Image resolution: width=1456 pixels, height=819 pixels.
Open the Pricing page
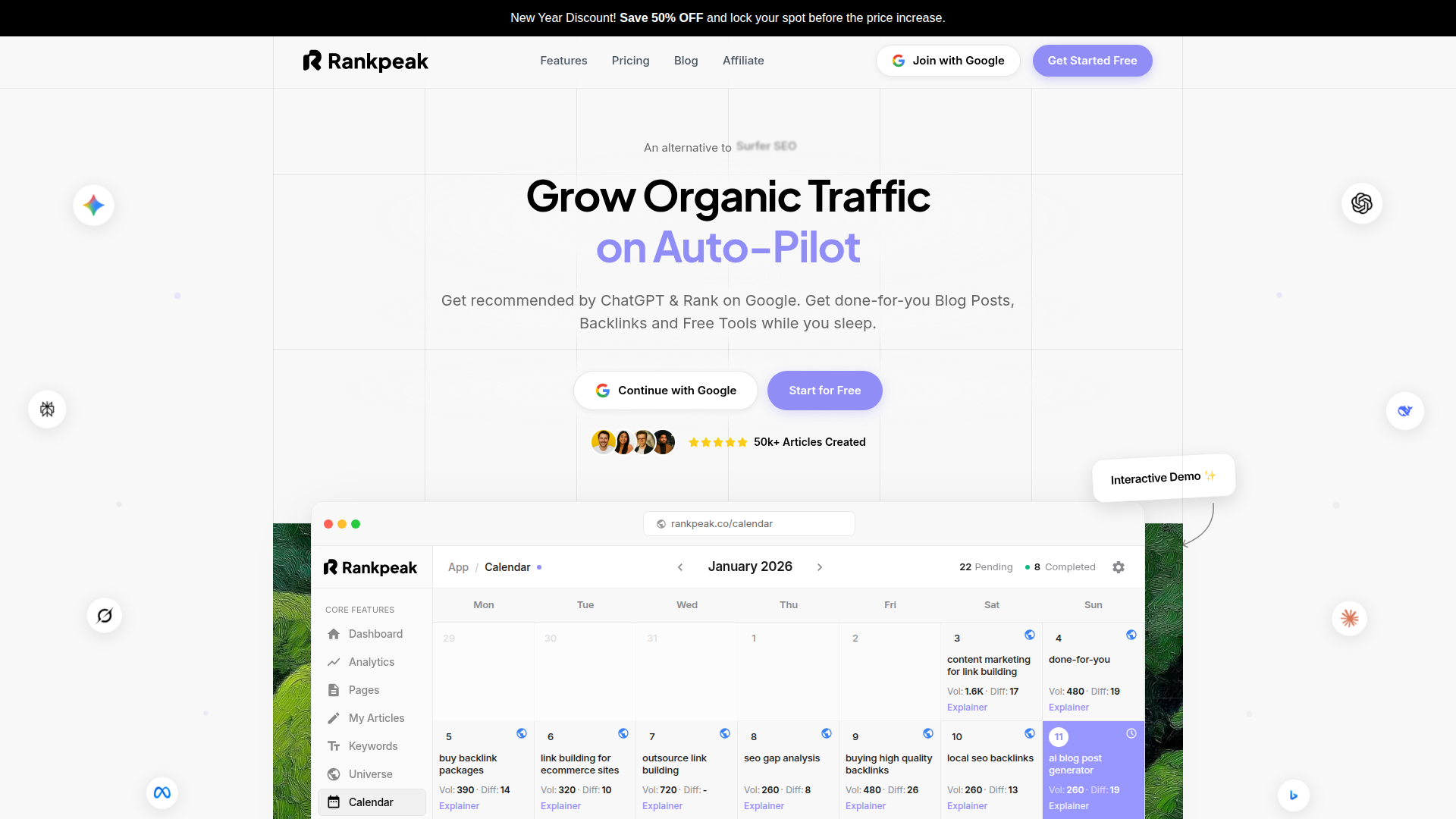[x=630, y=61]
